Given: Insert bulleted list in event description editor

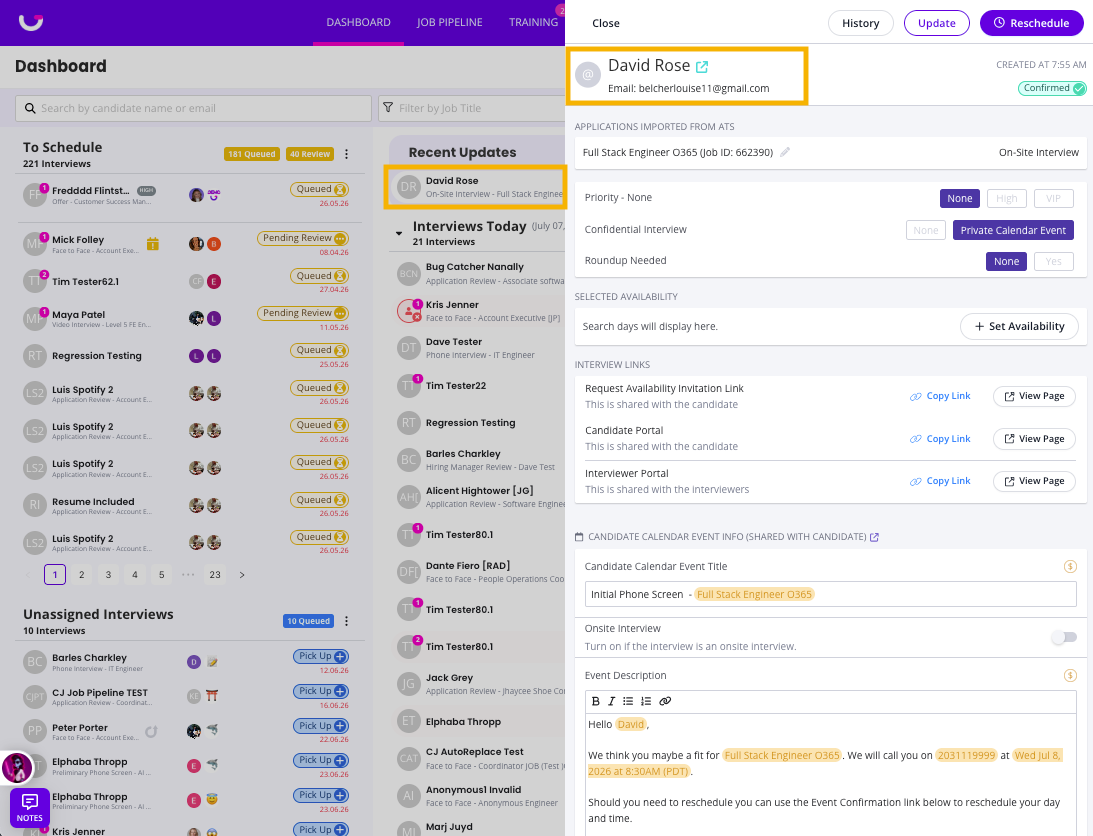Looking at the screenshot, I should 628,701.
